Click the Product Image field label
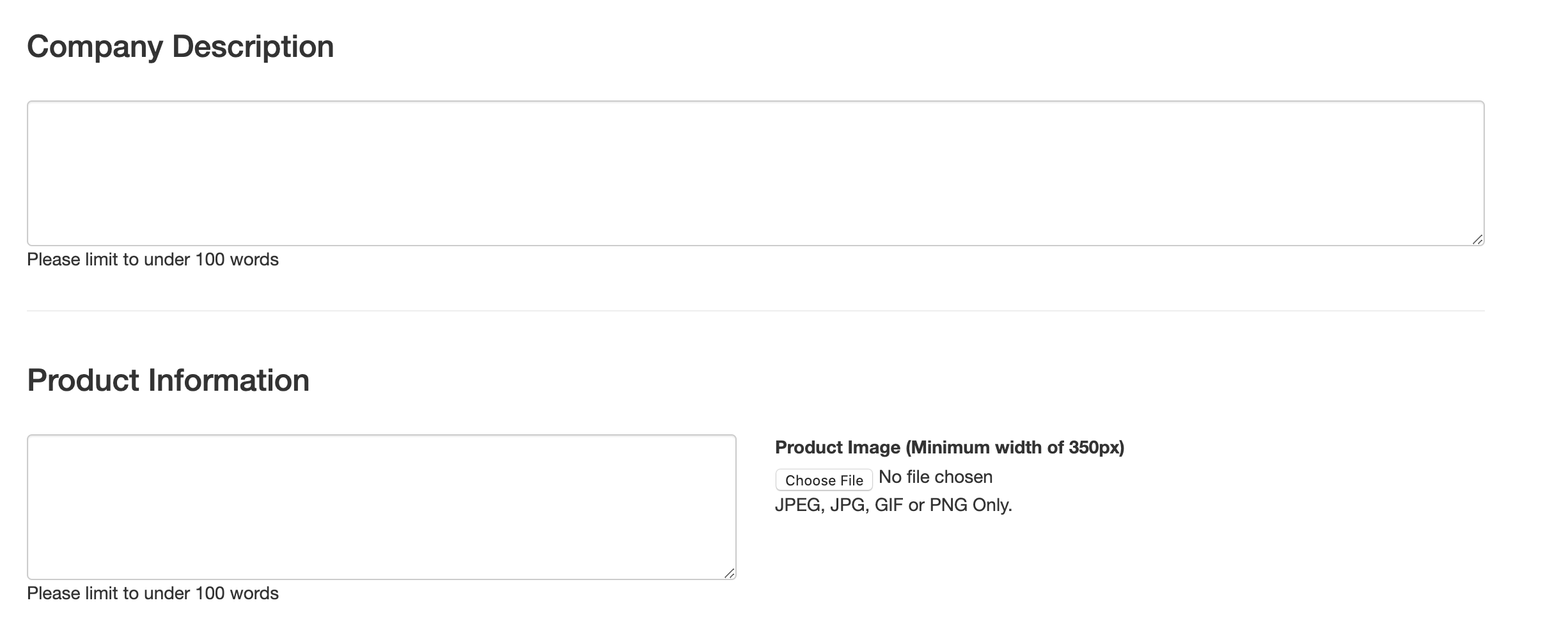This screenshot has height=637, width=1568. tap(949, 447)
